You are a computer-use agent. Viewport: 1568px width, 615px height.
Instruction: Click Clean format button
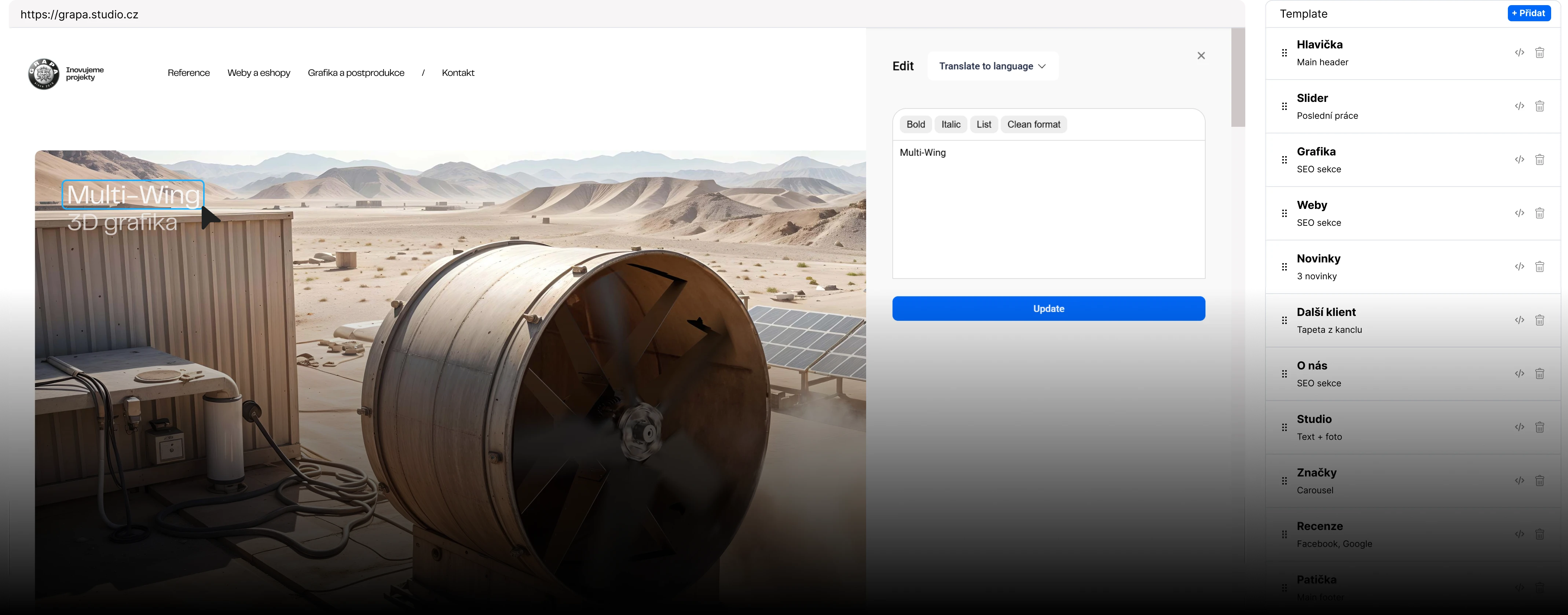click(x=1034, y=125)
